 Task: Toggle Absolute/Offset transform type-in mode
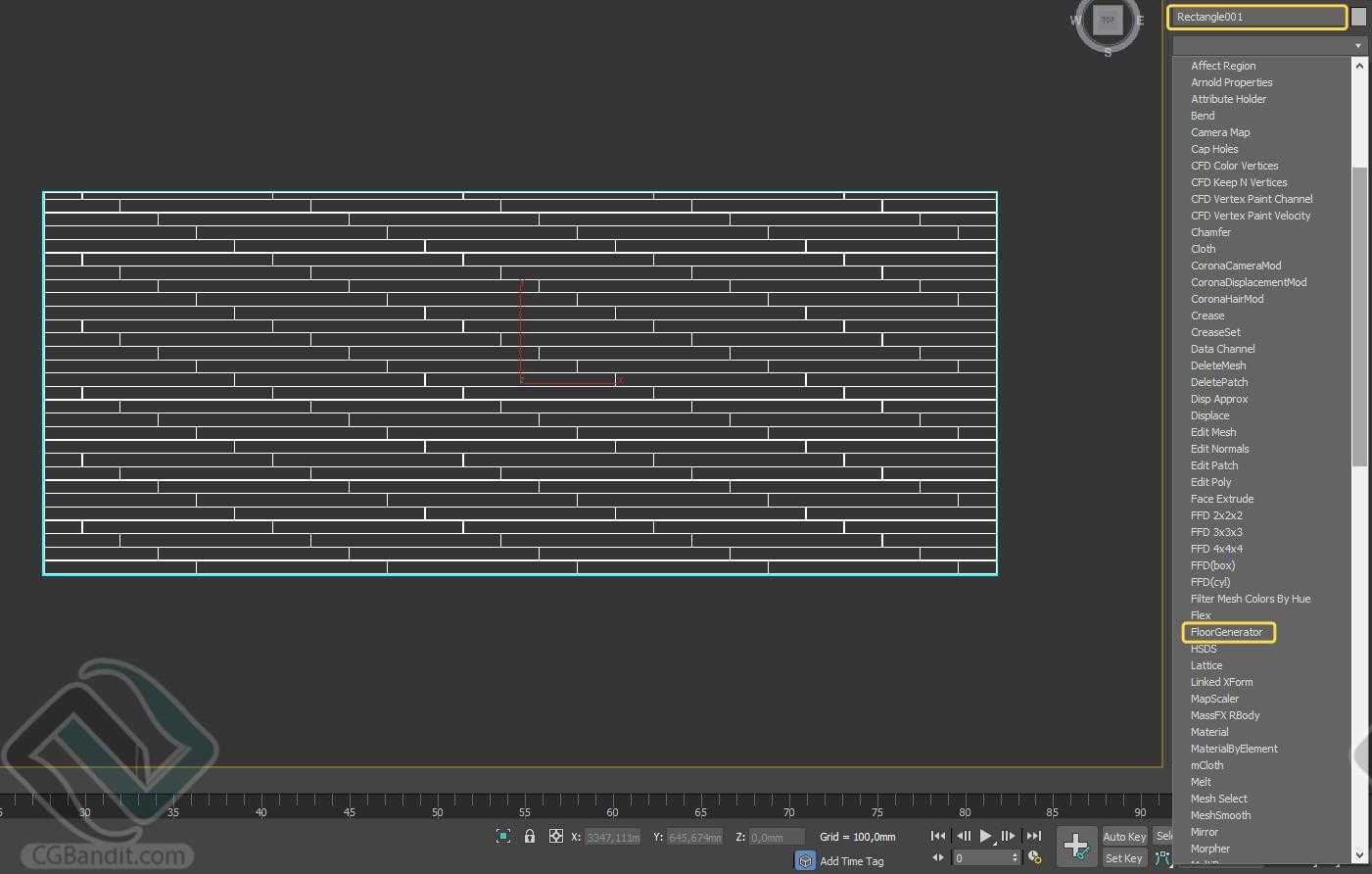pos(556,836)
